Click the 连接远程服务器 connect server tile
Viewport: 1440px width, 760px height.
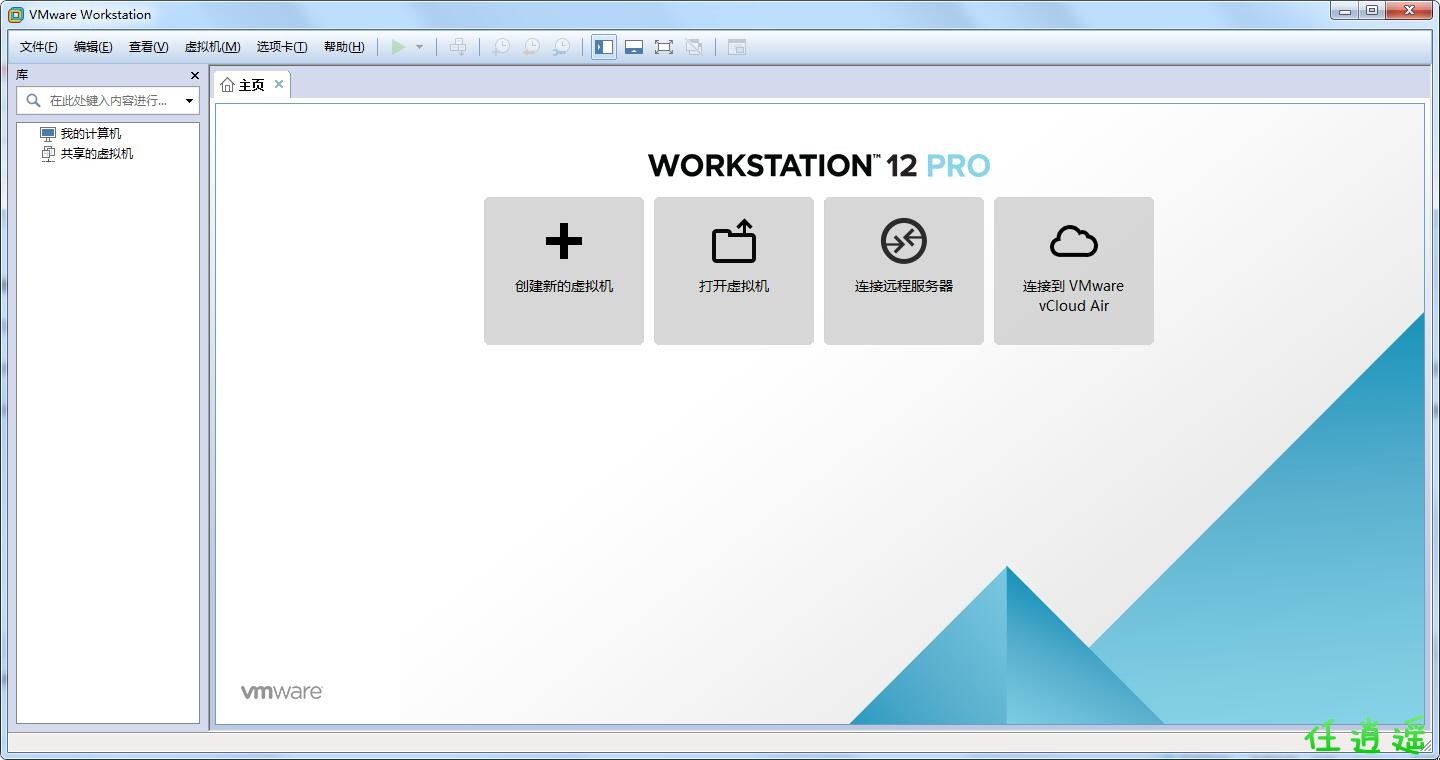tap(904, 270)
